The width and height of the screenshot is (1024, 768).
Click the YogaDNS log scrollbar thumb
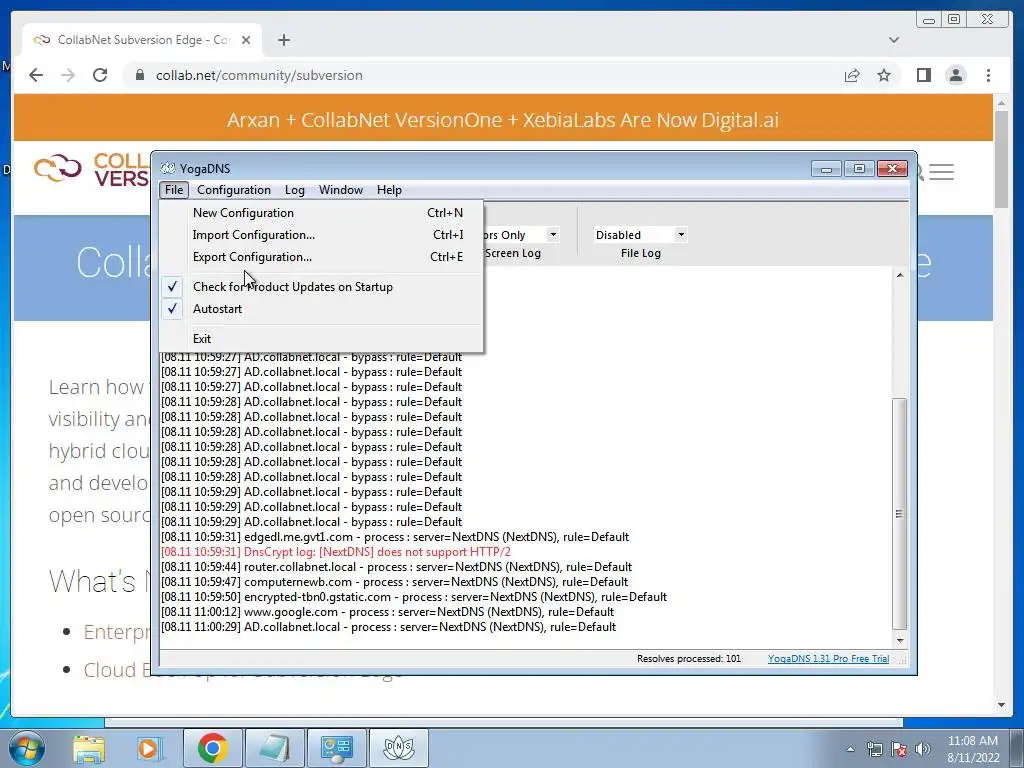coord(900,514)
